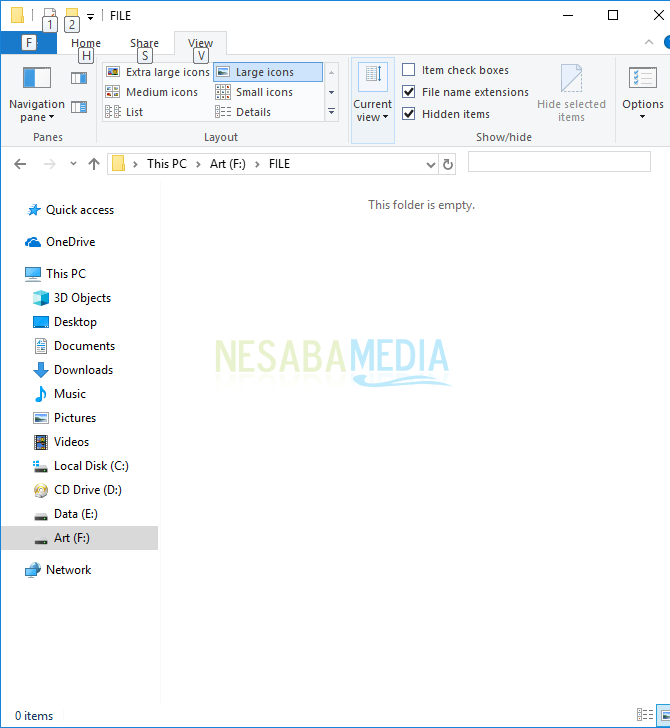Select Extra large icons layout

[158, 72]
